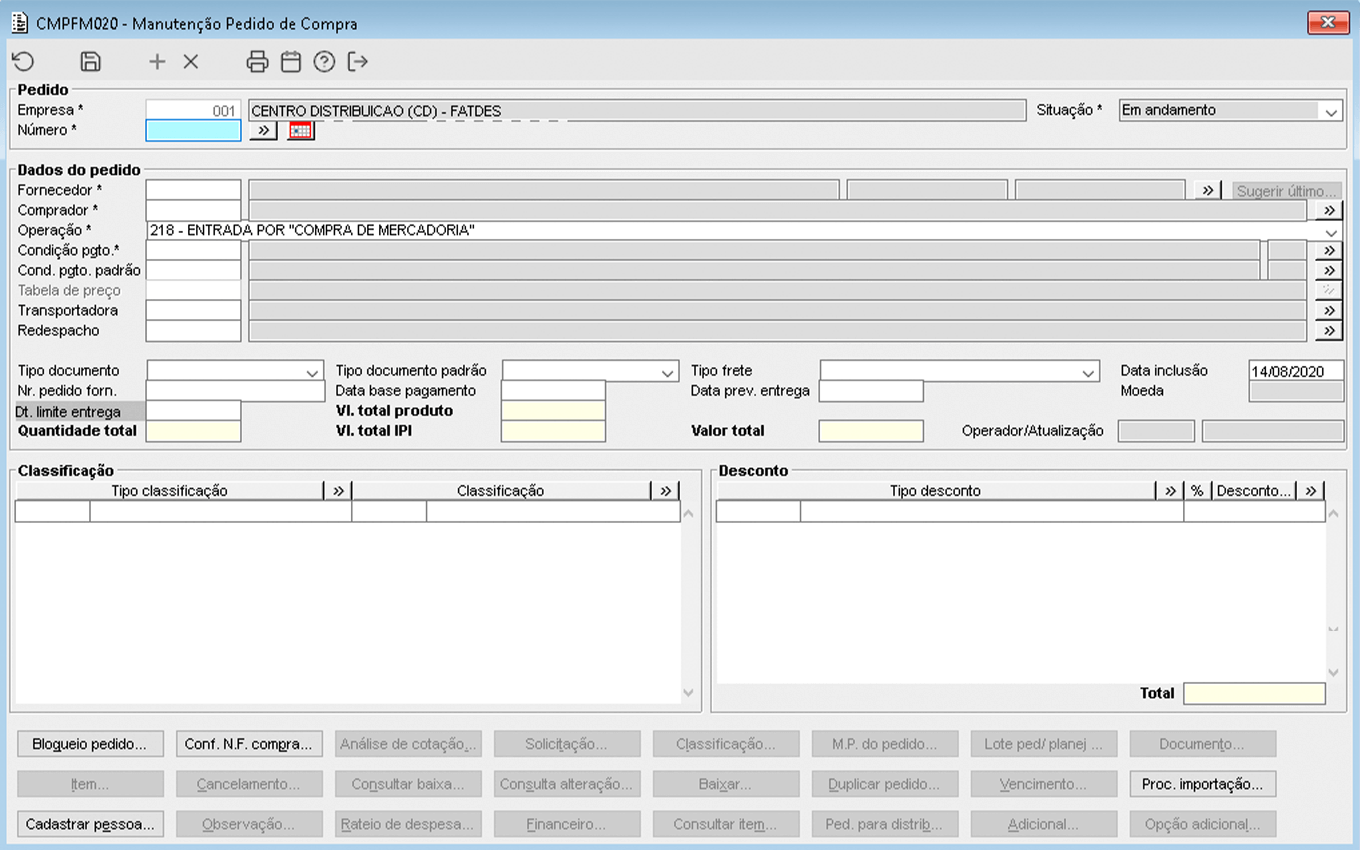Viewport: 1360px width, 850px height.
Task: Click the Bloqueio pedido button
Action: [x=90, y=744]
